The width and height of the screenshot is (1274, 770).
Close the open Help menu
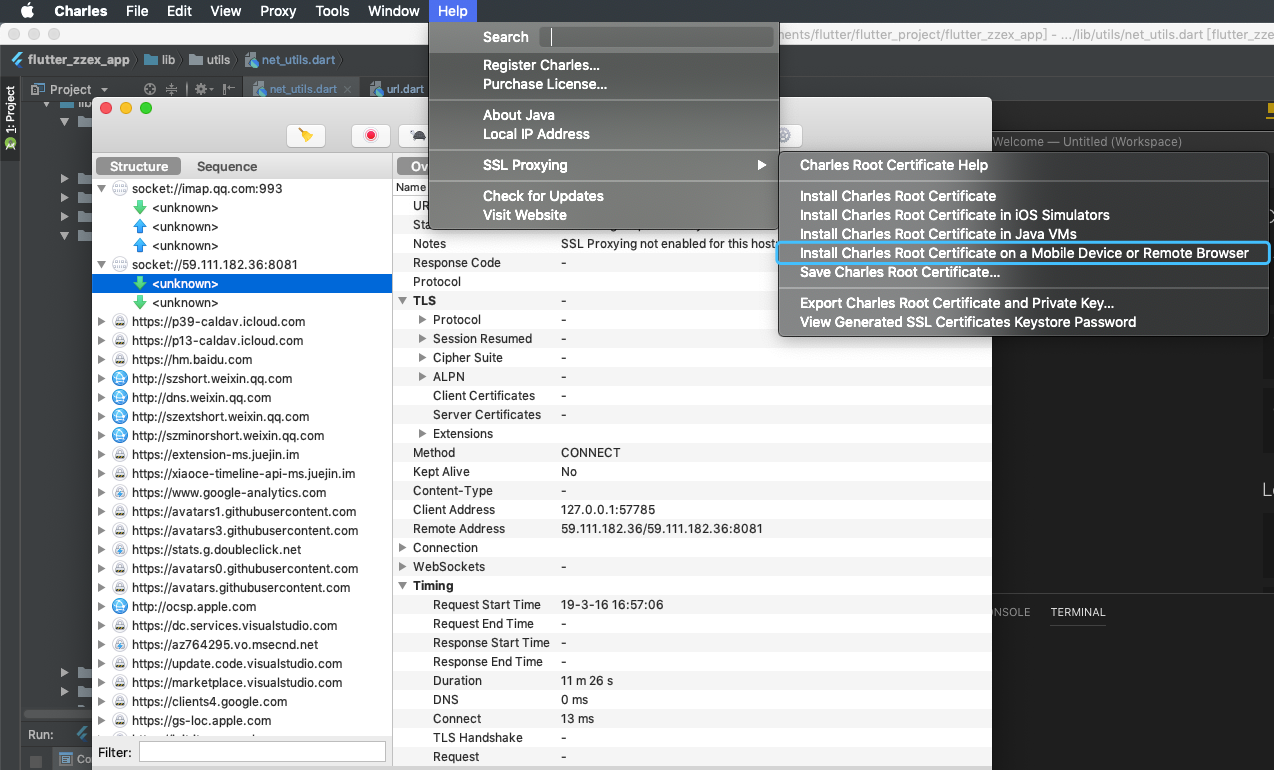(453, 11)
